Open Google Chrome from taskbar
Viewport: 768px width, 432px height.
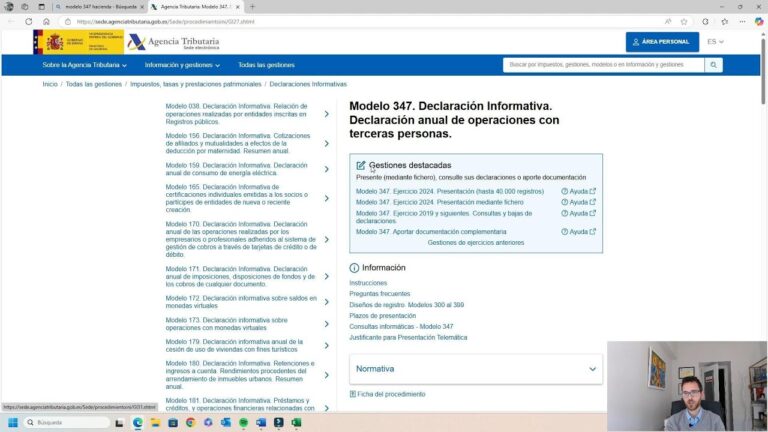click(191, 422)
